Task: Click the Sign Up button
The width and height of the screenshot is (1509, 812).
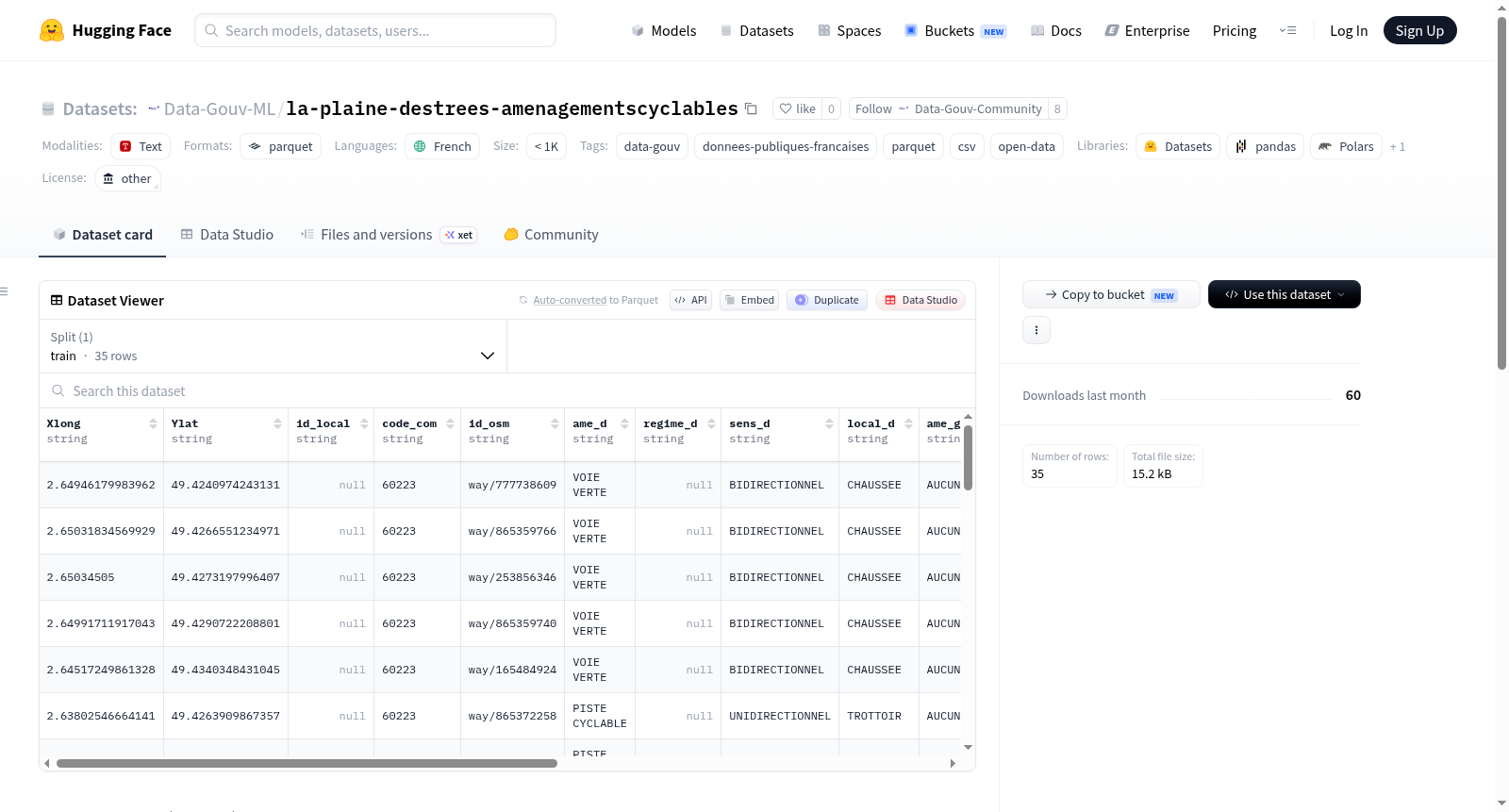Action: (1419, 30)
